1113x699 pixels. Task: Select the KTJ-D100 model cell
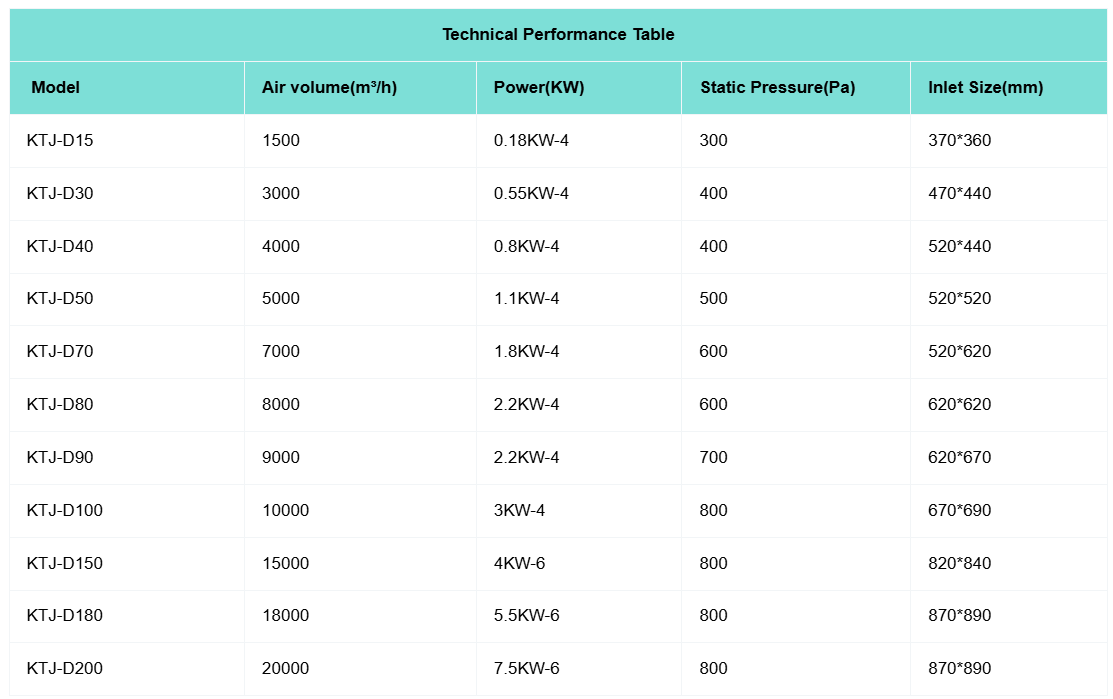[64, 511]
